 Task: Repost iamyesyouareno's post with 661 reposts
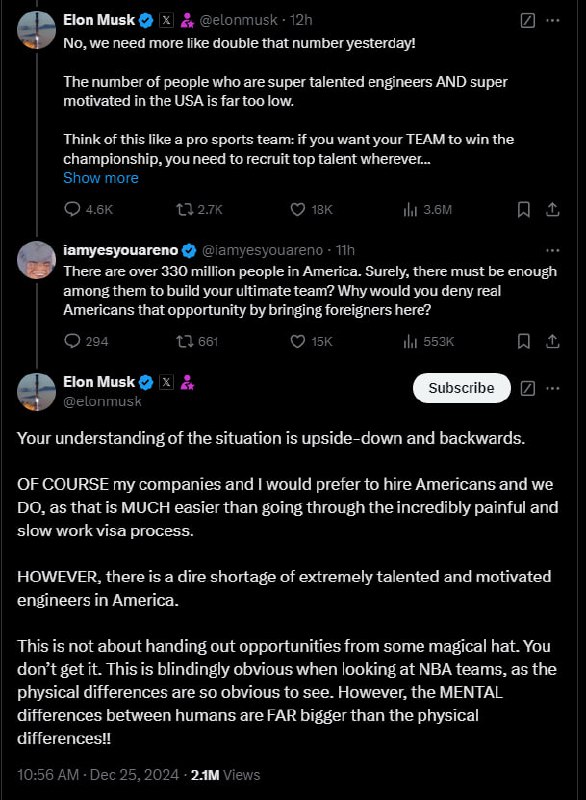pos(185,341)
